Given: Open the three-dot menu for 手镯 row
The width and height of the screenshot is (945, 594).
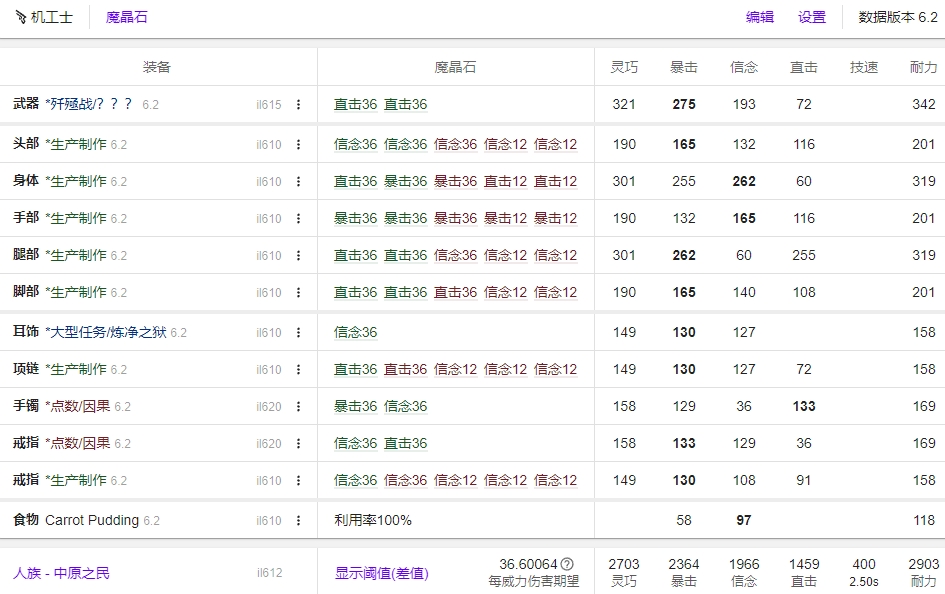Looking at the screenshot, I should (298, 407).
